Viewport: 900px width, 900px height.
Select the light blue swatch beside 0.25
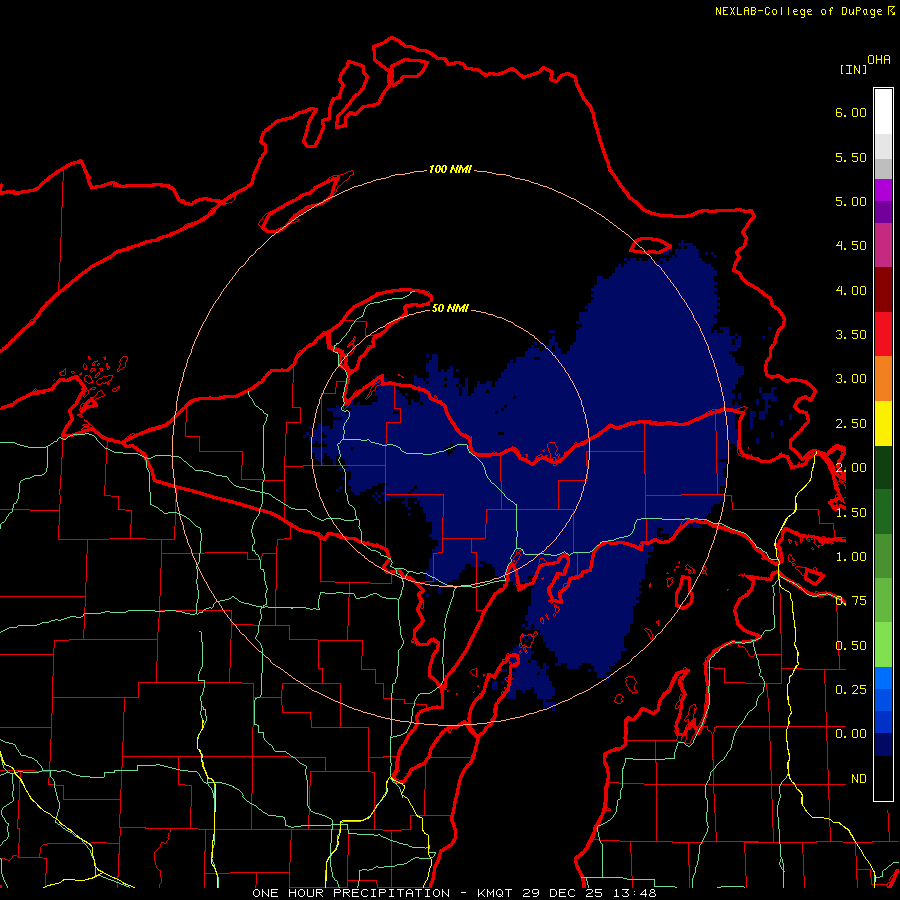(x=883, y=678)
